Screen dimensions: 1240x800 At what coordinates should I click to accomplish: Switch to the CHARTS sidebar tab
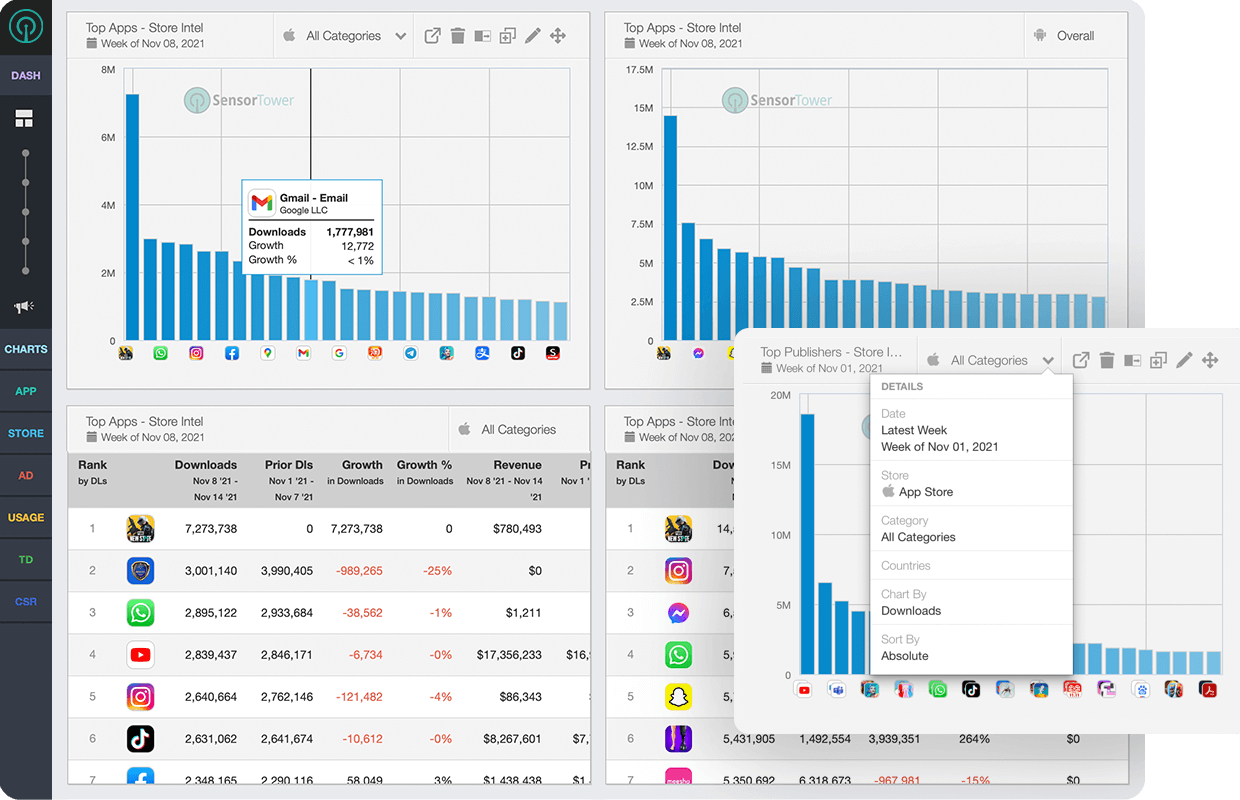[26, 349]
